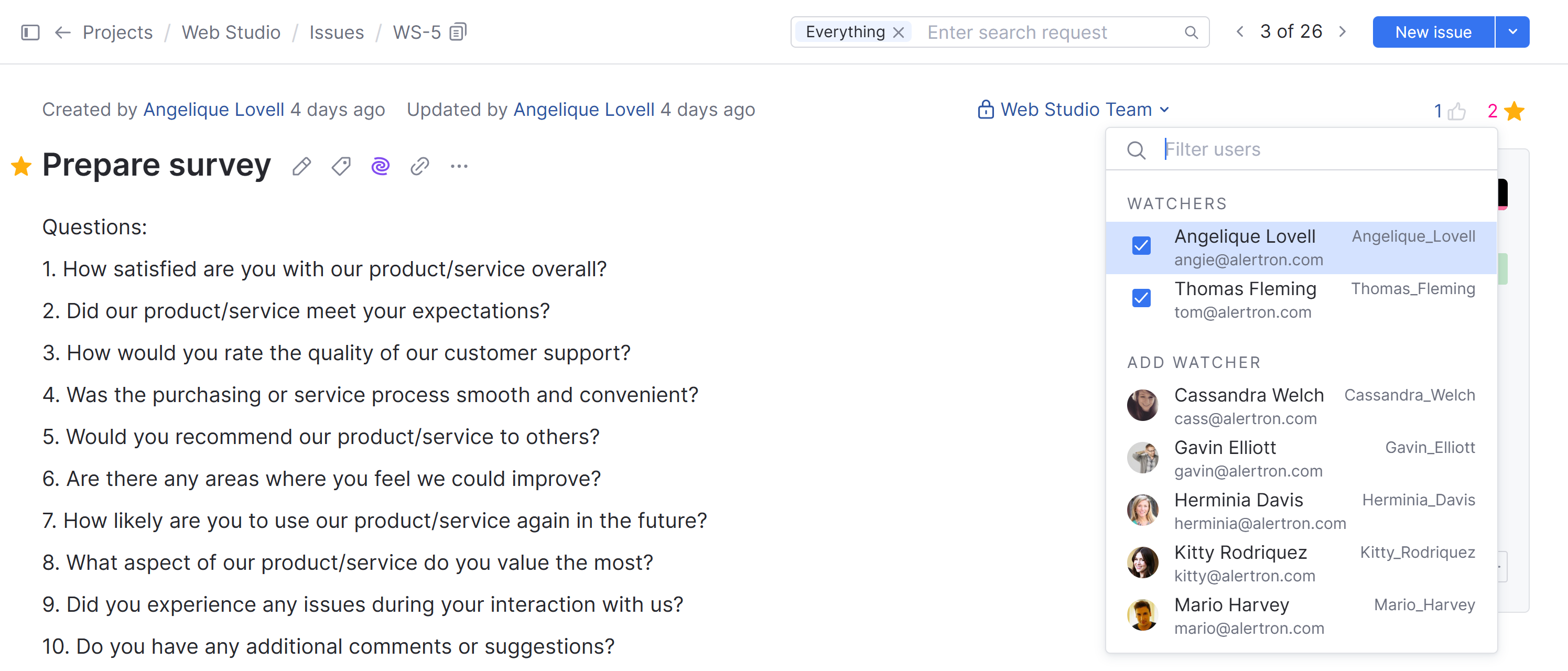1568x671 pixels.
Task: Open the New issue dropdown arrow
Action: click(1512, 33)
